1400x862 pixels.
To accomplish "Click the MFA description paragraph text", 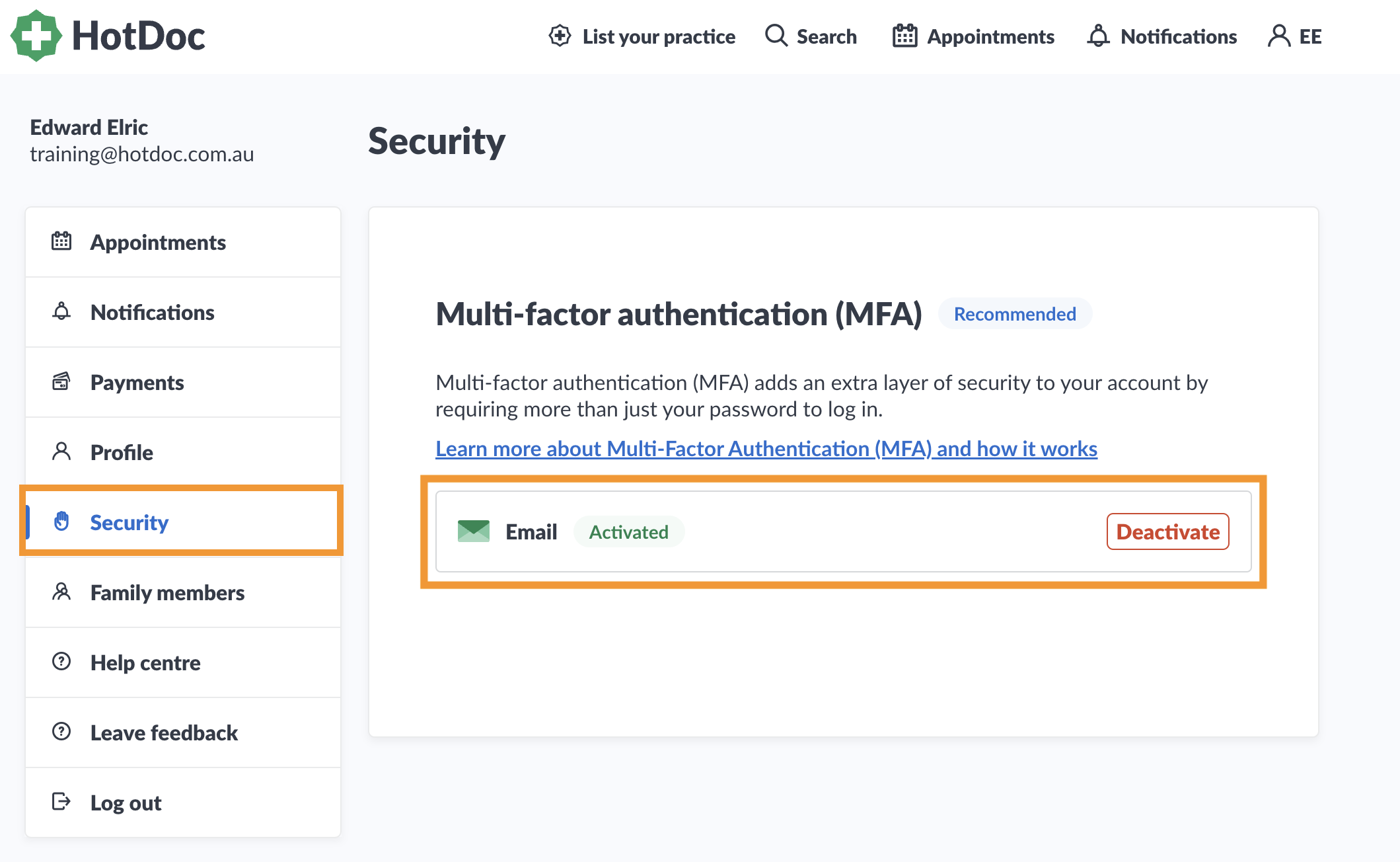I will [822, 396].
